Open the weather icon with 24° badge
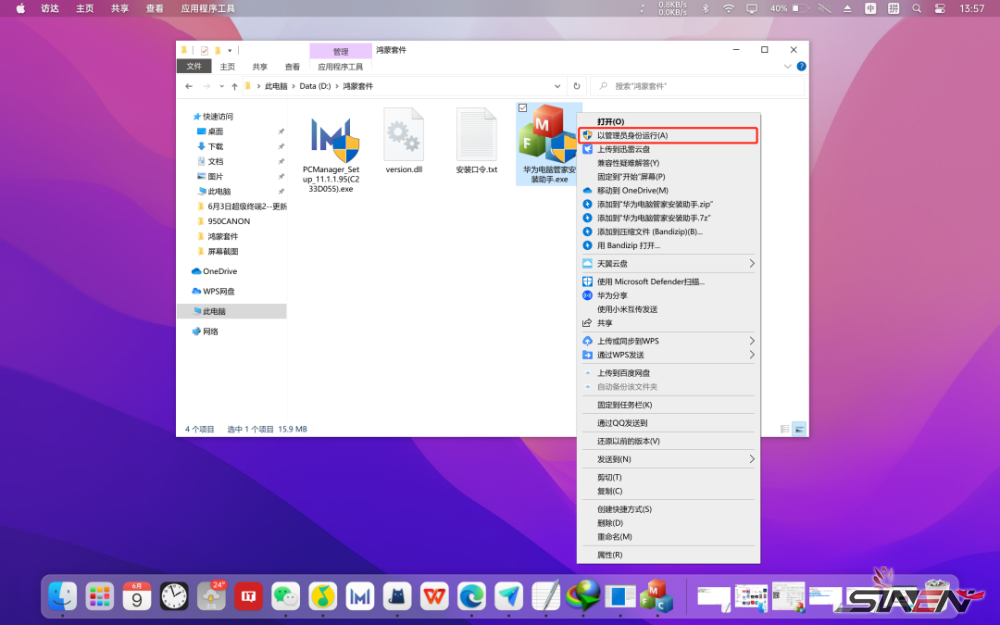Screen dimensions: 1000x625 [211, 596]
